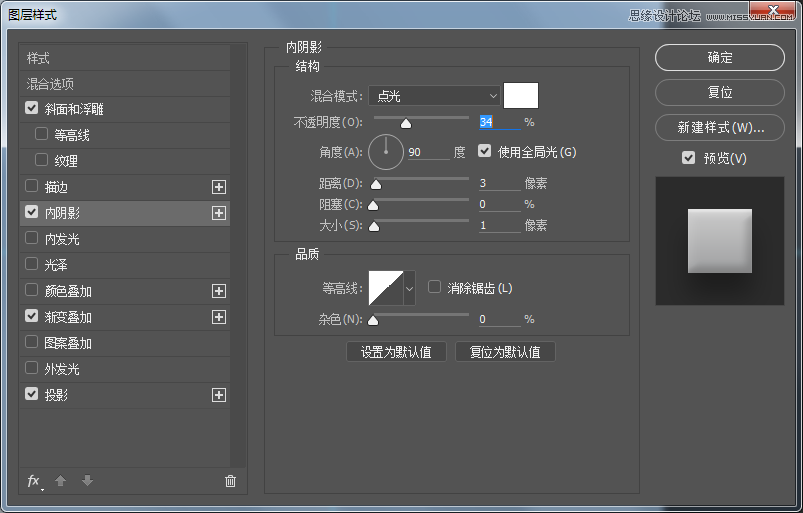Enable the 等高线 sub-option checkbox
Viewport: 803px width, 513px height.
point(41,134)
